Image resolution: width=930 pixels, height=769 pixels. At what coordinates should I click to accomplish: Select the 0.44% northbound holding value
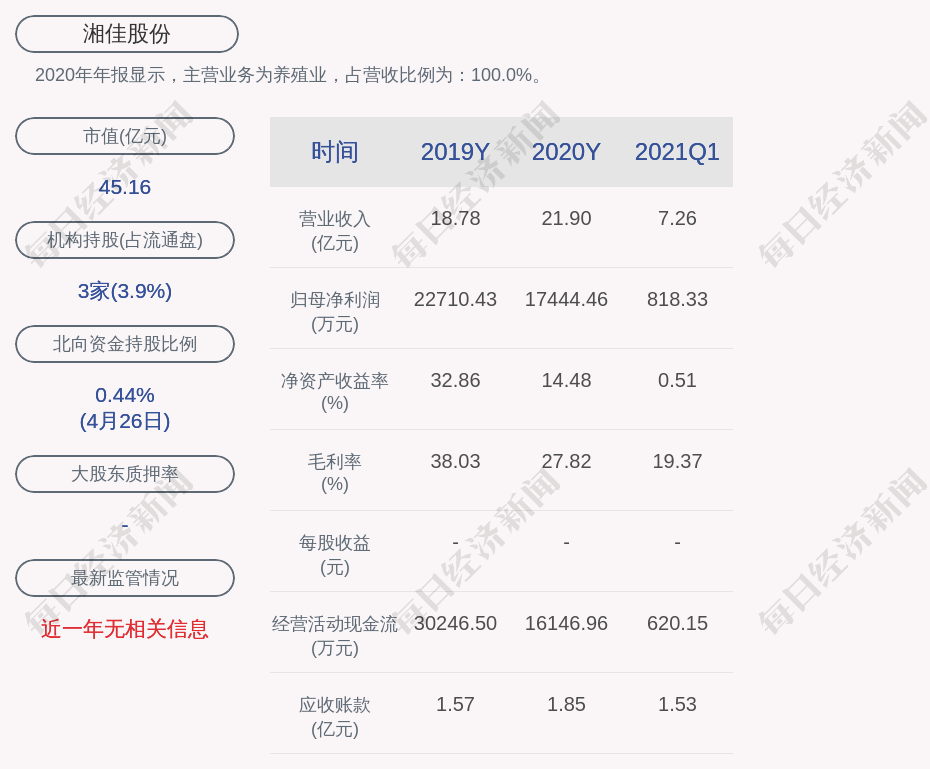[125, 395]
